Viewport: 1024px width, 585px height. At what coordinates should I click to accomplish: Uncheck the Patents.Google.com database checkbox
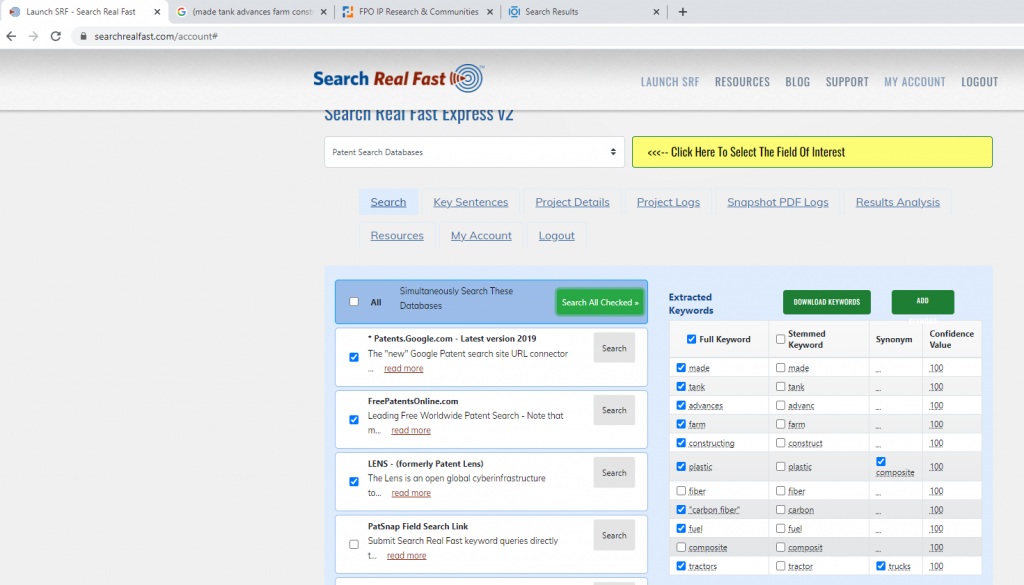[354, 357]
